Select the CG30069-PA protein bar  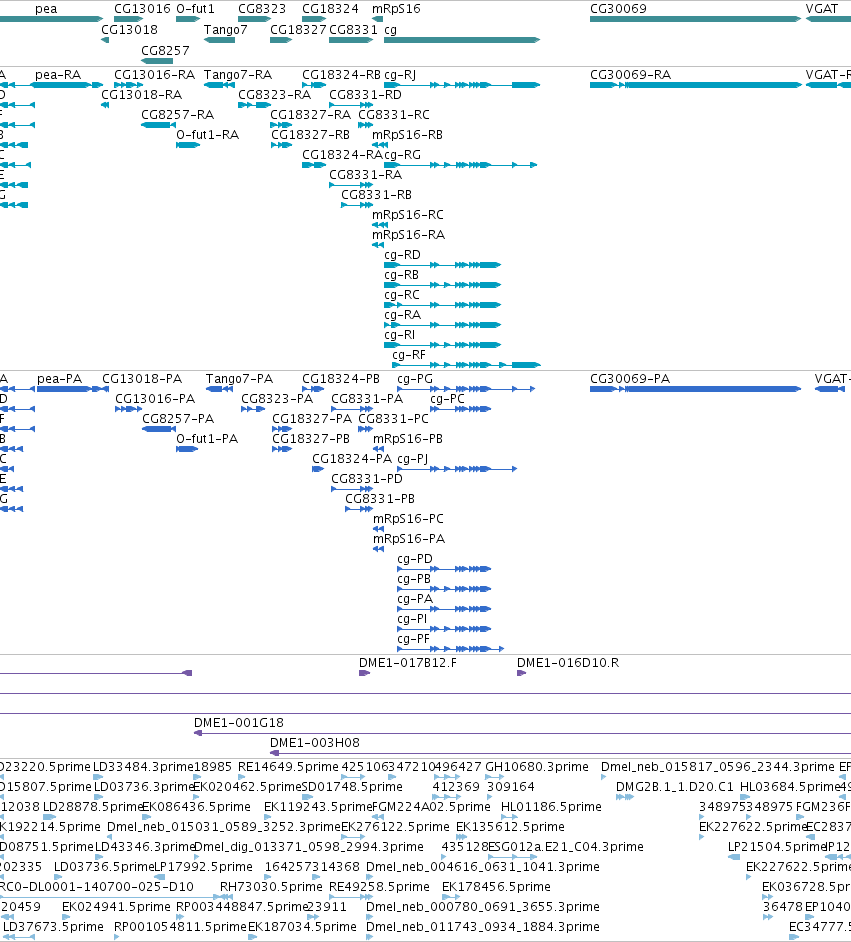[x=695, y=389]
